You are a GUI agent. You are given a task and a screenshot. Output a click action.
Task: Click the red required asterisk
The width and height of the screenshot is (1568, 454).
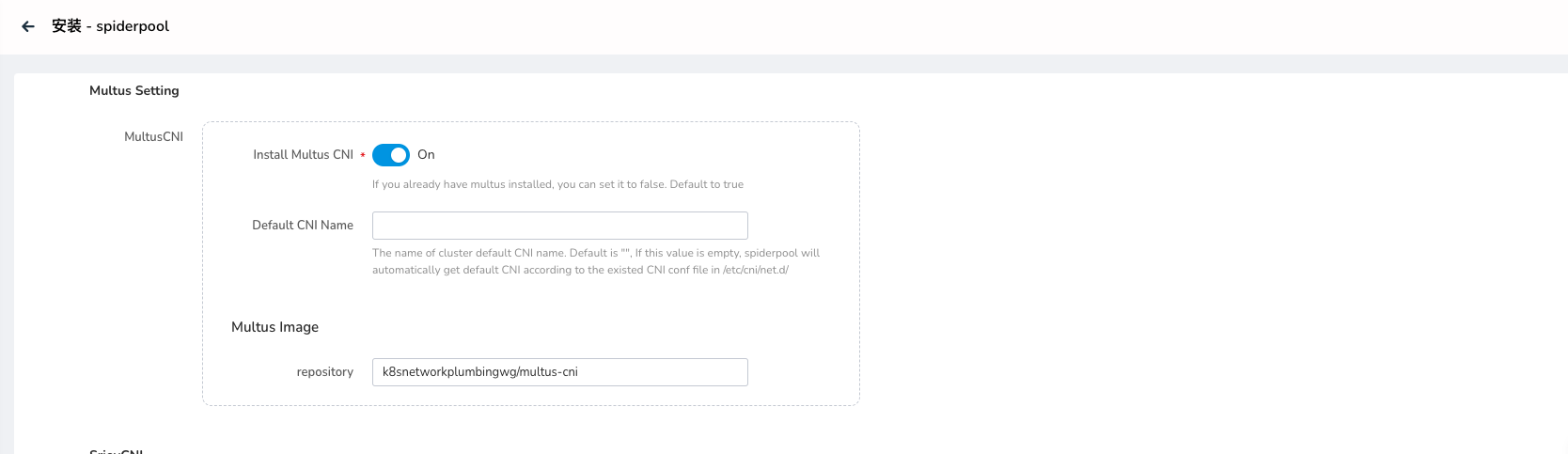click(363, 155)
